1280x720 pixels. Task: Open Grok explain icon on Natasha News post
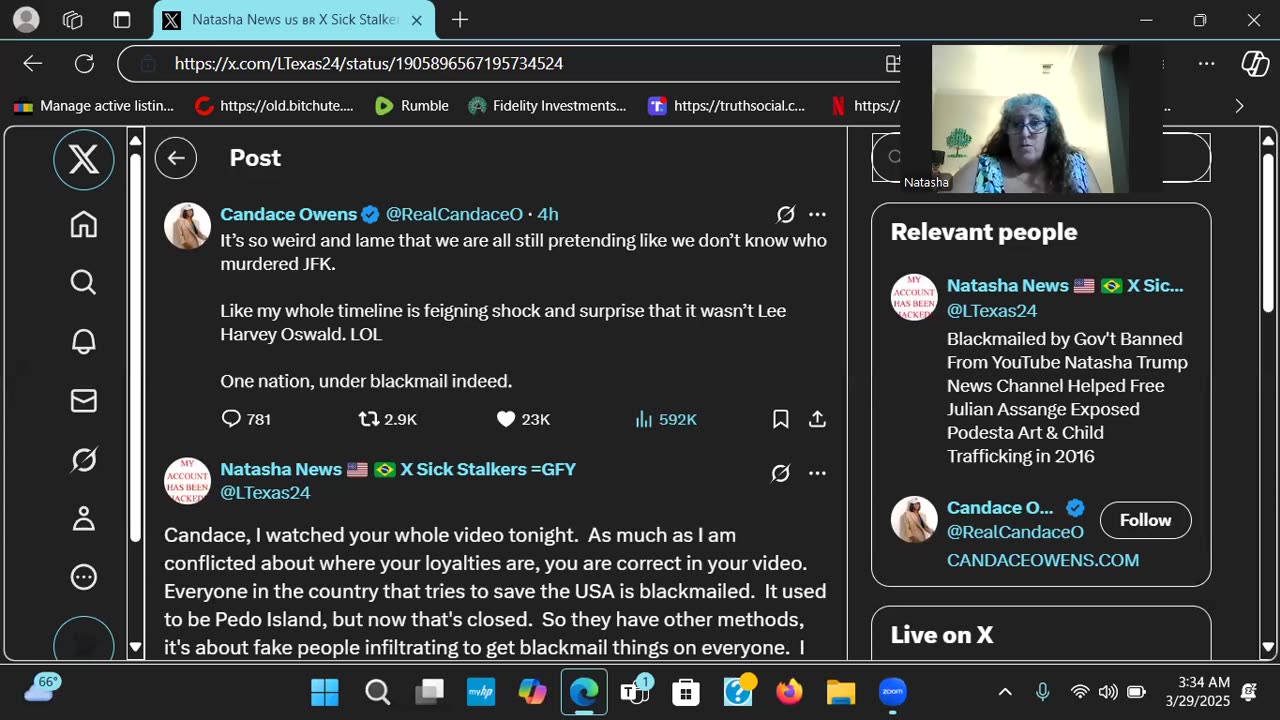781,473
